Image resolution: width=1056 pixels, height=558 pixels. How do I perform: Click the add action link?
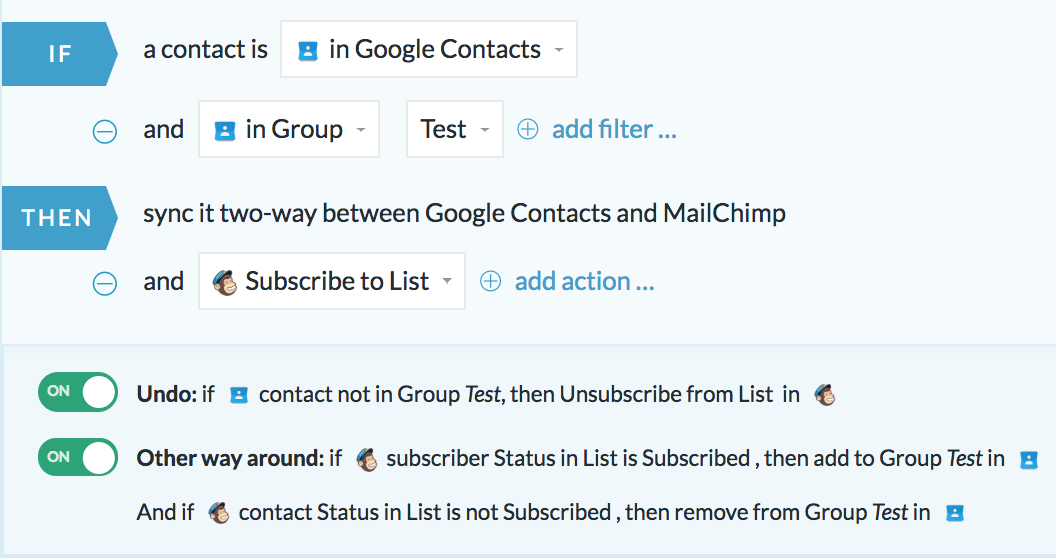pyautogui.click(x=585, y=281)
